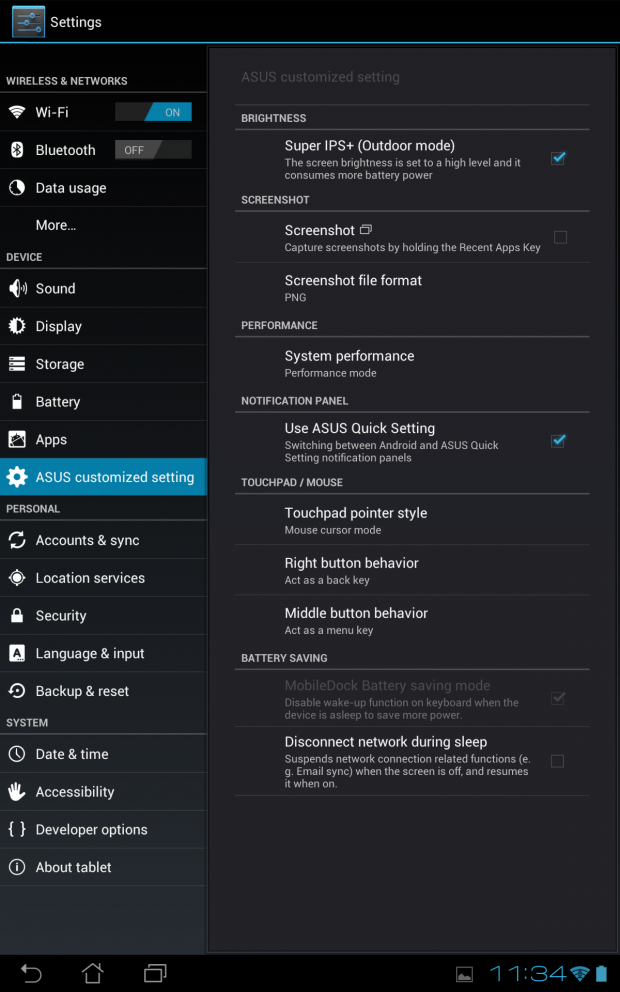This screenshot has height=992, width=620.
Task: Select the Wi-Fi icon in the sidebar
Action: coord(18,112)
